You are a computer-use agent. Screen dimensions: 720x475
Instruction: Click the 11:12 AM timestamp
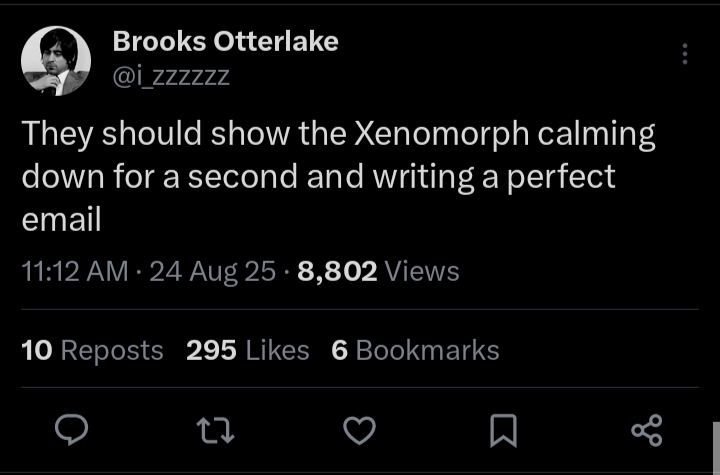tap(74, 271)
